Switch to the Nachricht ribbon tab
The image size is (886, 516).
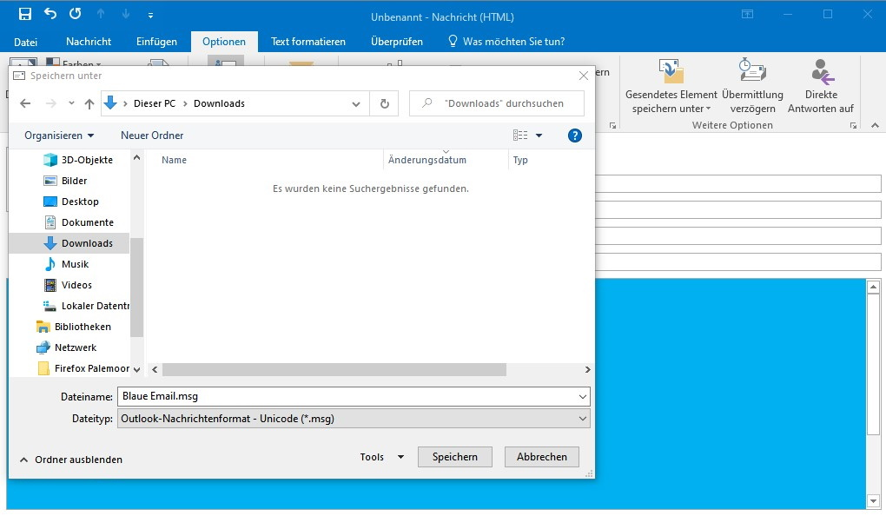click(89, 41)
